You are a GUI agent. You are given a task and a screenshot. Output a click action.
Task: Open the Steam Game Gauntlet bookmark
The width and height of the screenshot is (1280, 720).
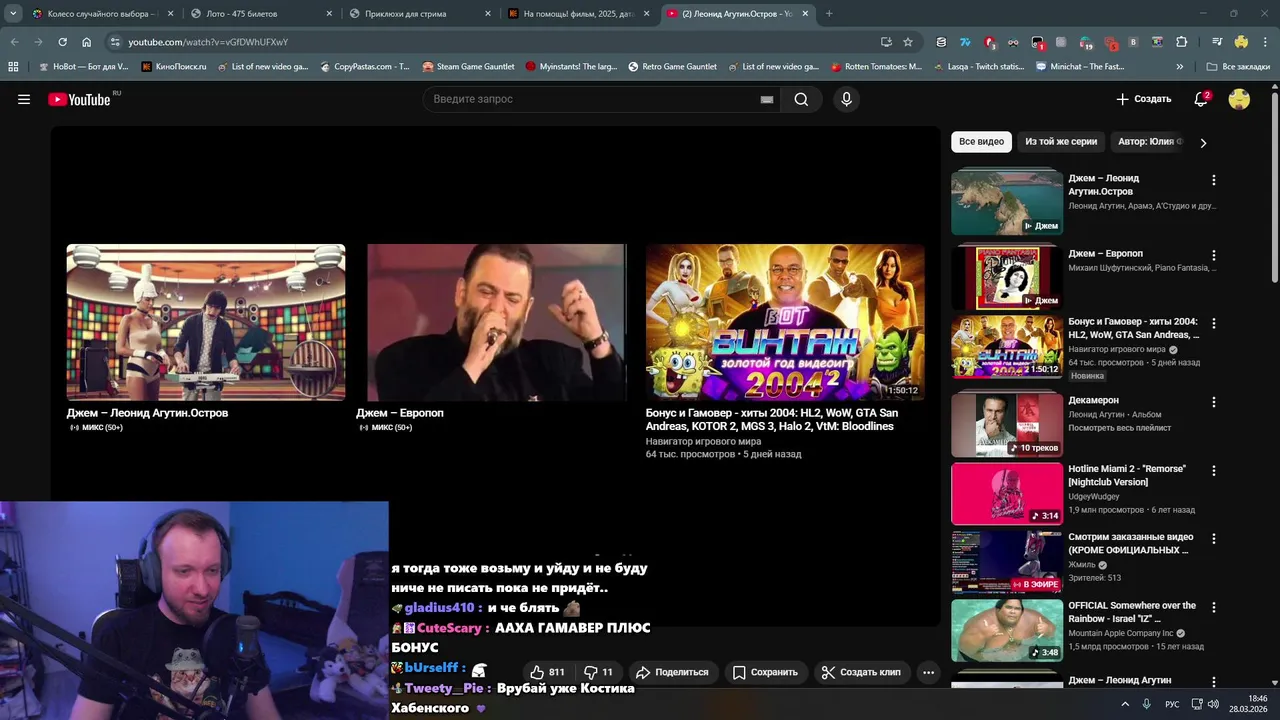(x=468, y=67)
